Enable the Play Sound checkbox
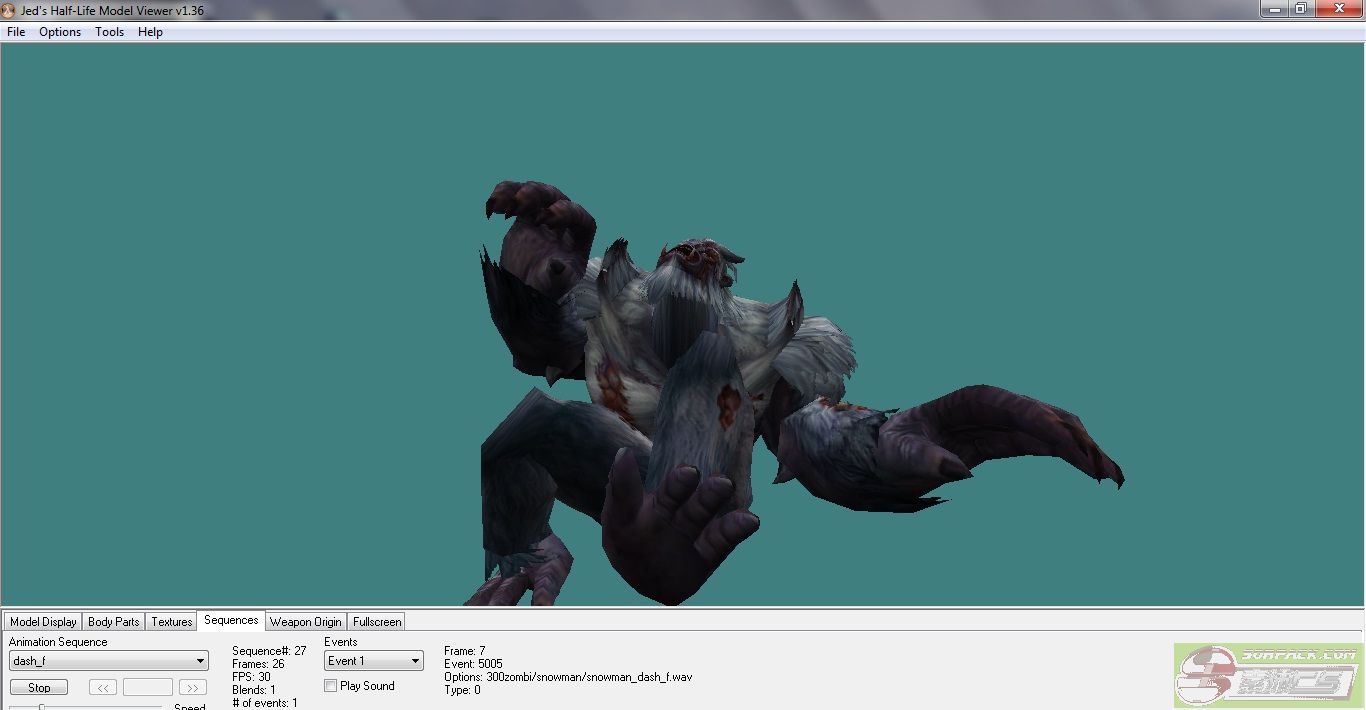The image size is (1366, 710). pos(331,686)
